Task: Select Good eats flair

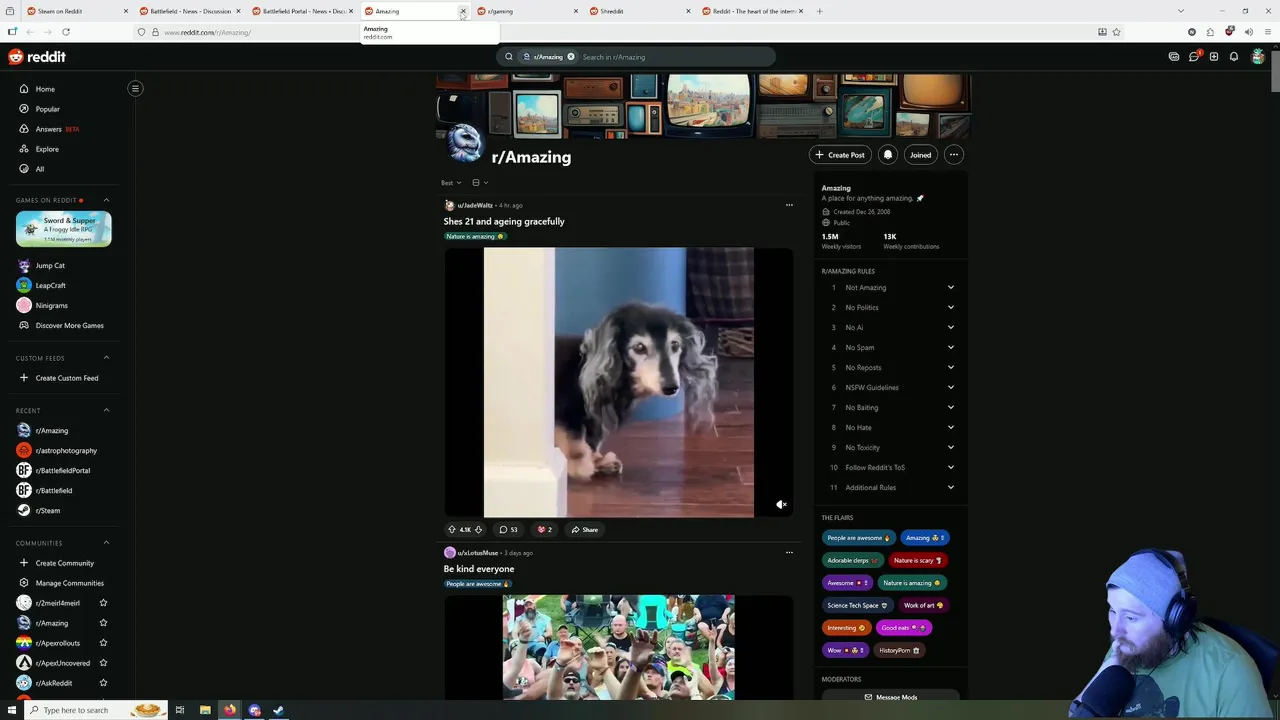Action: point(903,628)
